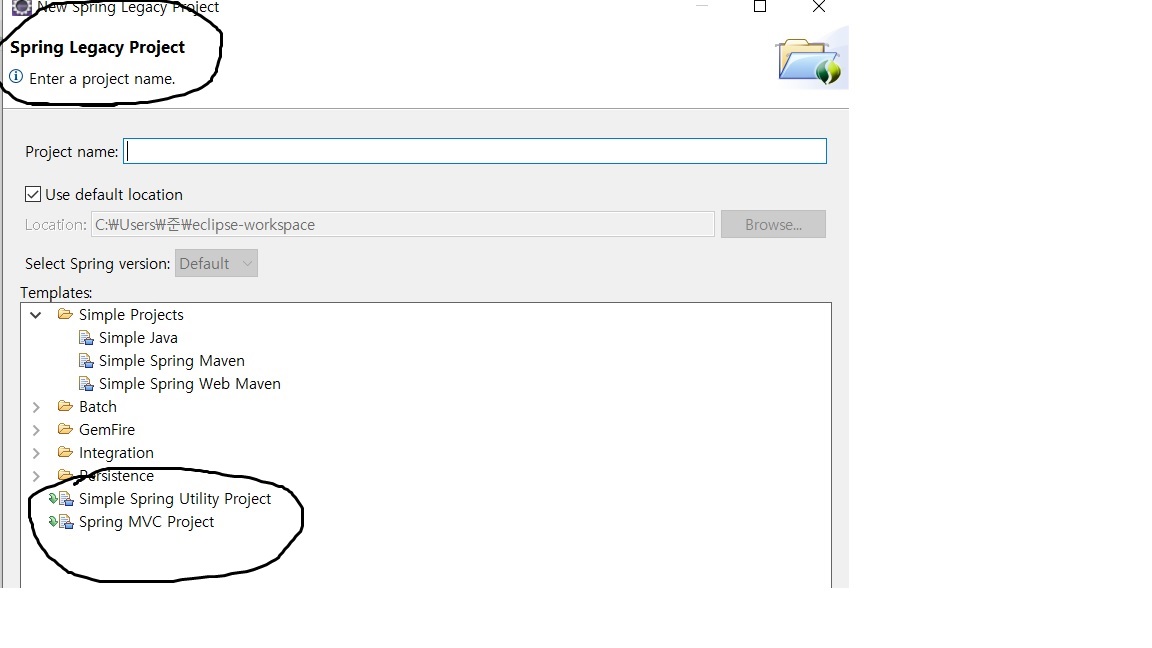This screenshot has height=648, width=1152.
Task: Click the Location path field
Action: pos(403,224)
